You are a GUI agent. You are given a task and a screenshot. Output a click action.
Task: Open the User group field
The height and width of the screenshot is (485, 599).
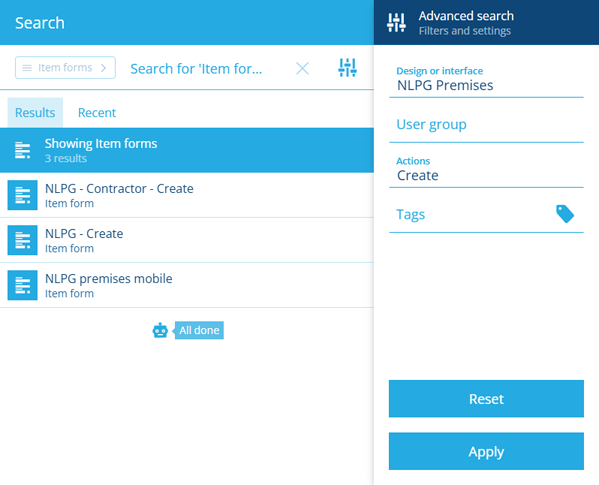[486, 124]
